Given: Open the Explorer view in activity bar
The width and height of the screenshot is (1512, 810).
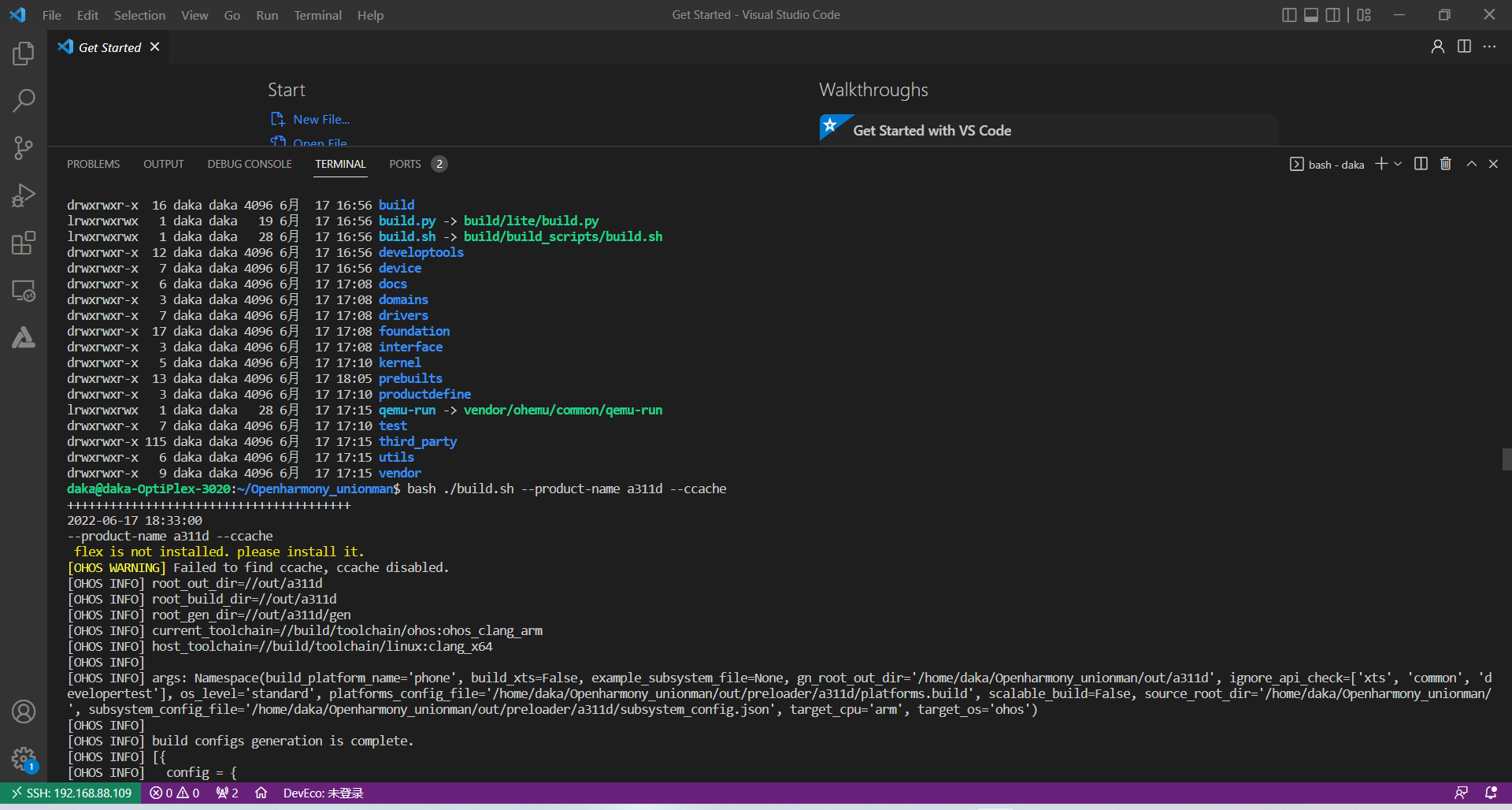Looking at the screenshot, I should (x=24, y=54).
